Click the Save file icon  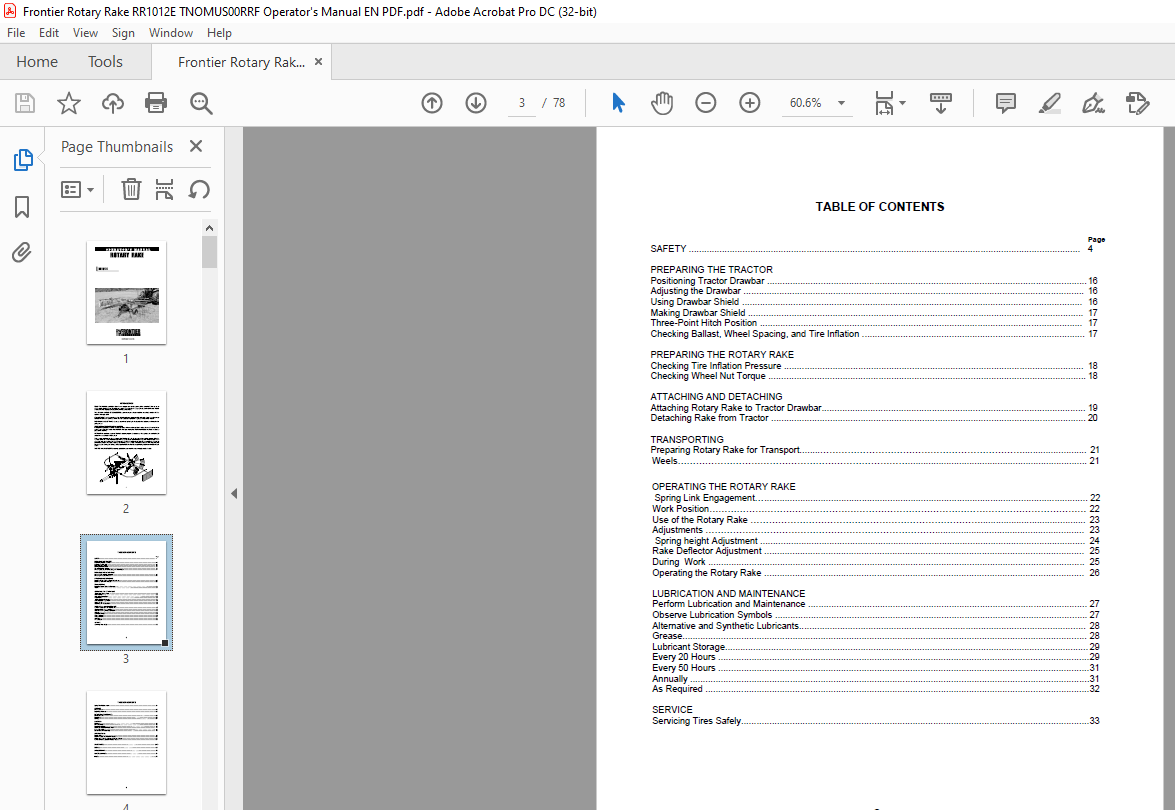coord(25,103)
